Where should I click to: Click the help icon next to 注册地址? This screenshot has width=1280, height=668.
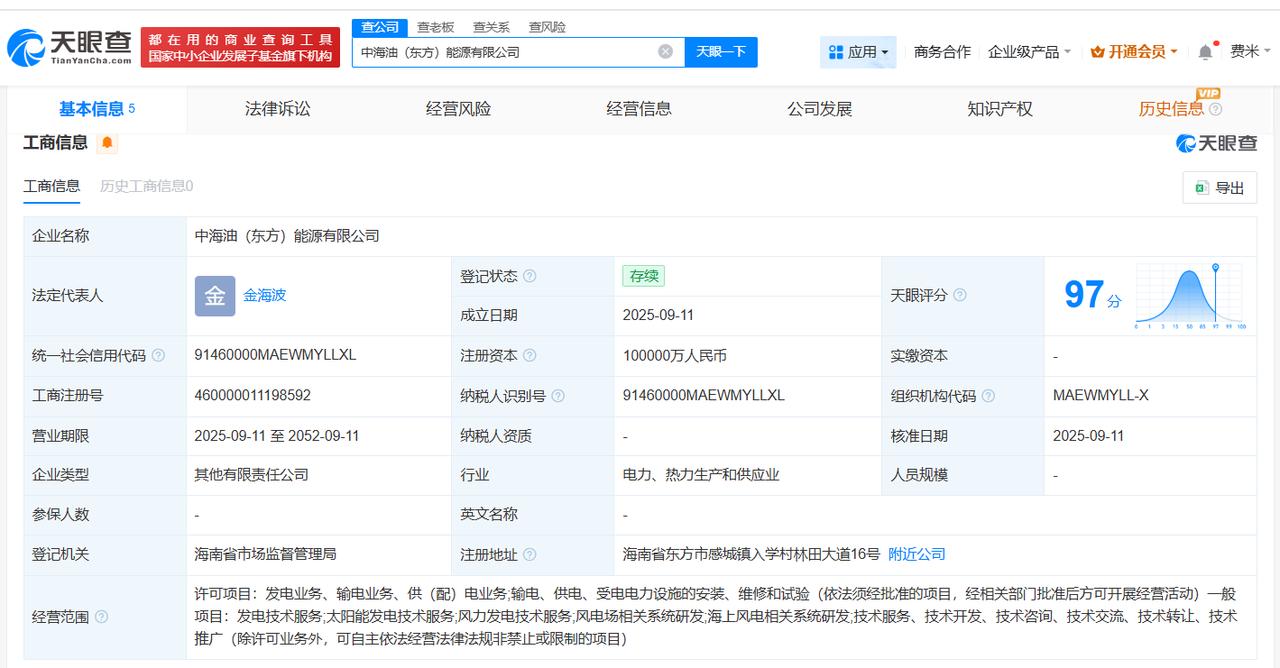pyautogui.click(x=530, y=555)
